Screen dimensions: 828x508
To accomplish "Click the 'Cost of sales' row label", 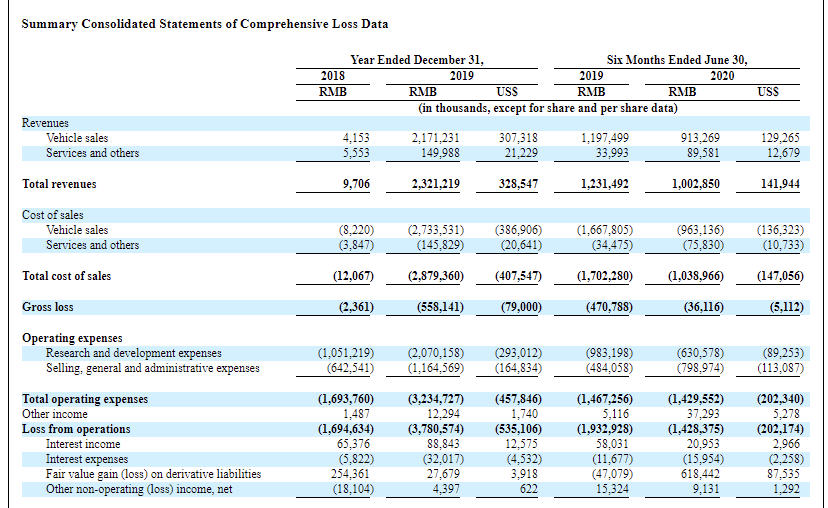I will (53, 215).
